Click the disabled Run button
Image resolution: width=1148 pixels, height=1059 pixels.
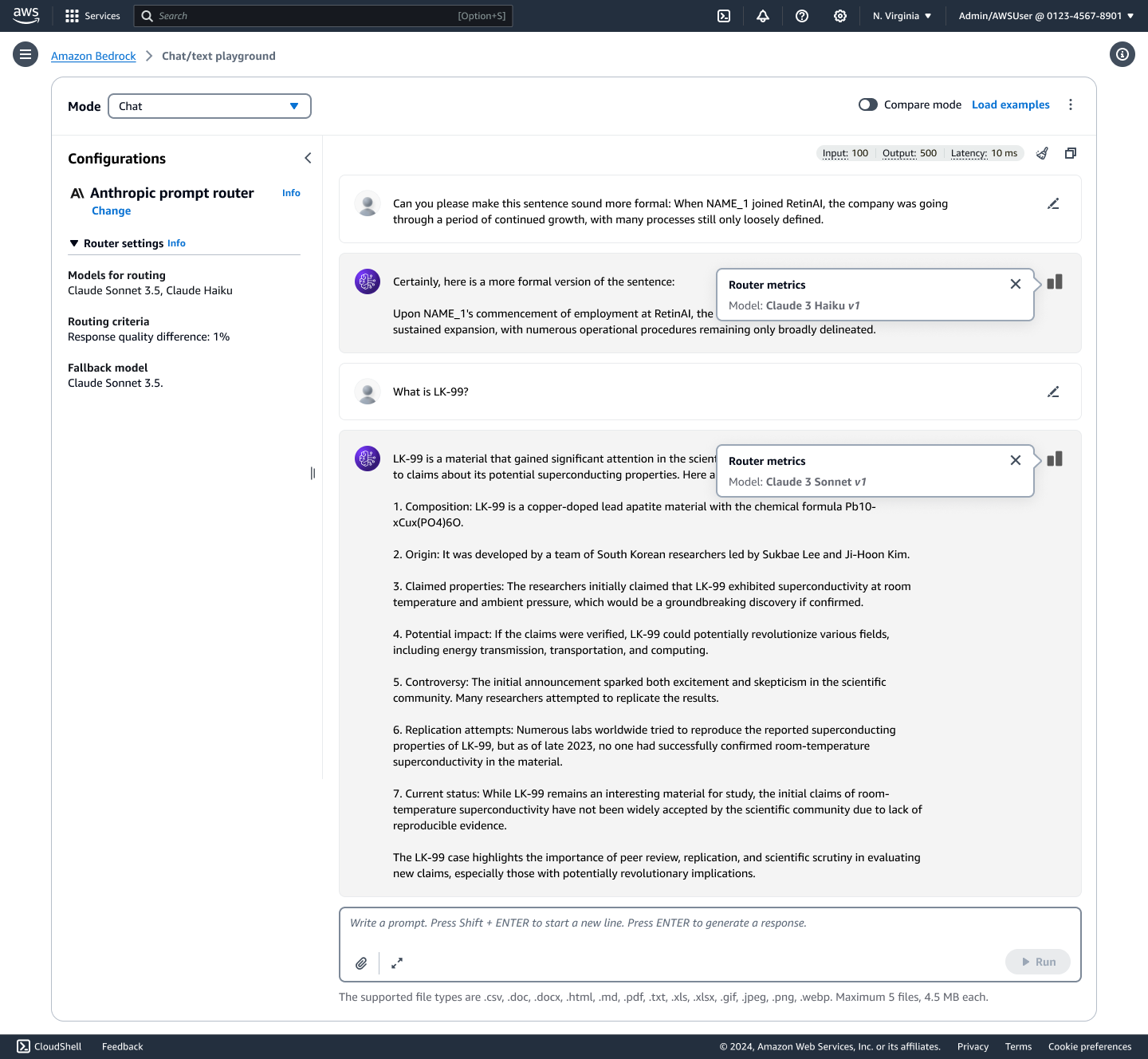[x=1038, y=962]
